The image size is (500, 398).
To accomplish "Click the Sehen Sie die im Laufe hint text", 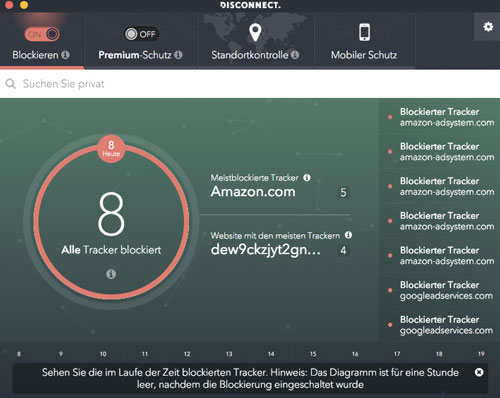I will pyautogui.click(x=250, y=378).
